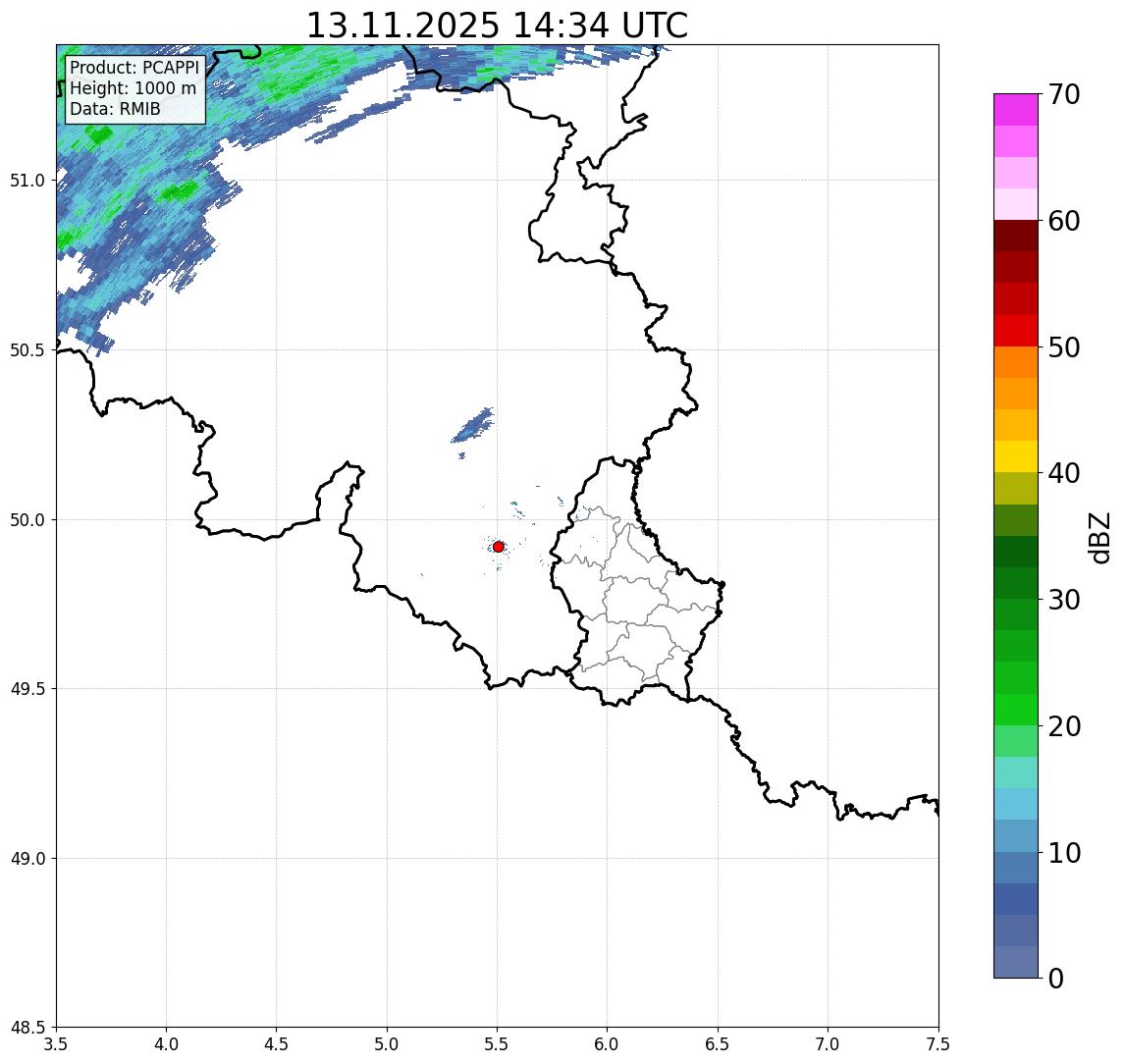Screen dimensions: 1124x1064
Task: Click the colorbar tick label 0
Action: pyautogui.click(x=1056, y=978)
